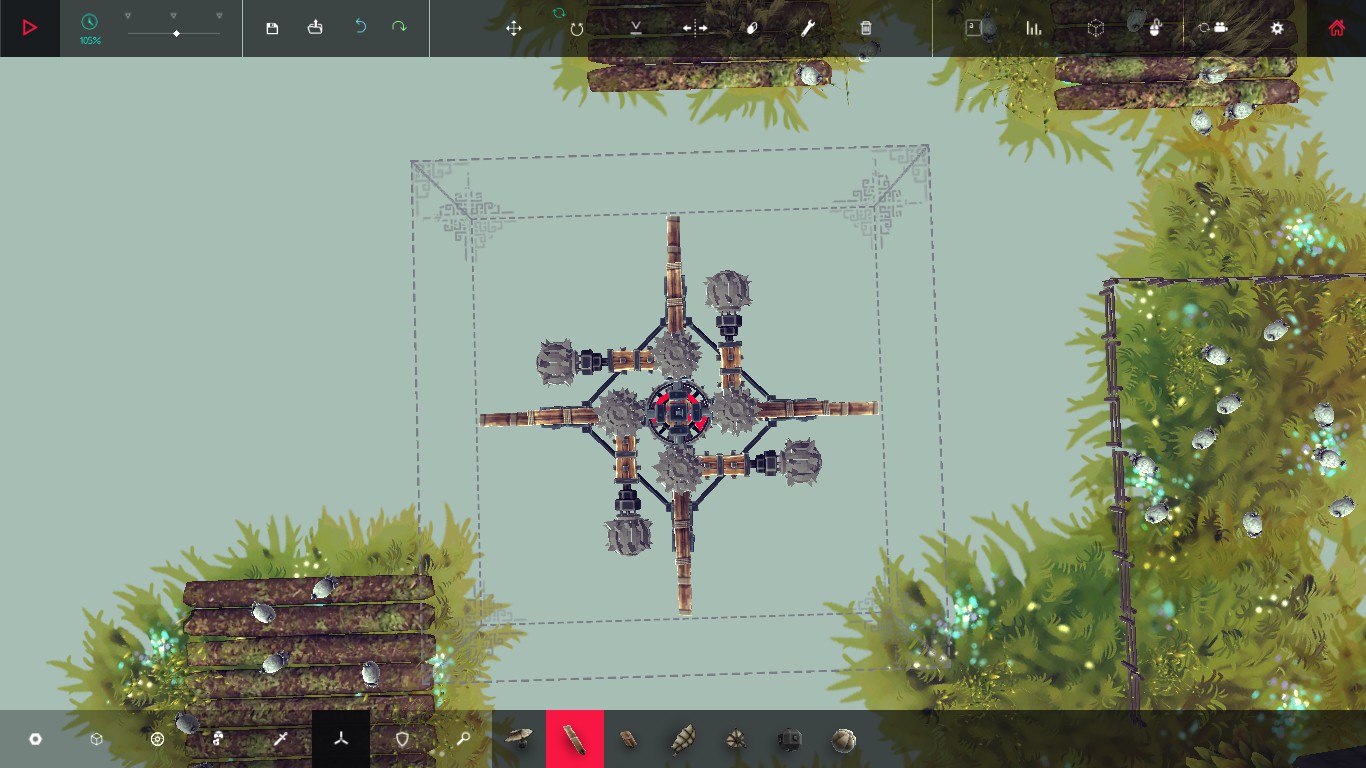The width and height of the screenshot is (1366, 768).
Task: Return to the home menu
Action: (1336, 28)
